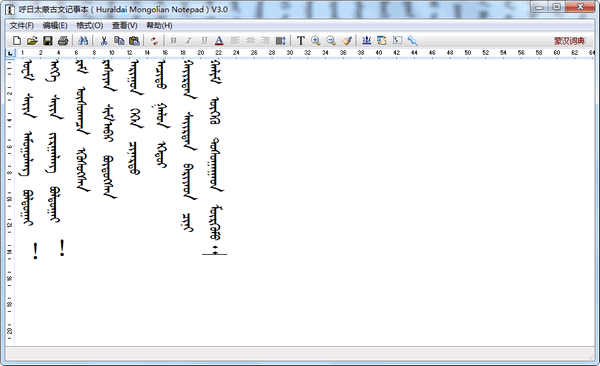Screen dimensions: 600x366
Task: Zoom out with the magnifier minus icon
Action: coord(331,41)
